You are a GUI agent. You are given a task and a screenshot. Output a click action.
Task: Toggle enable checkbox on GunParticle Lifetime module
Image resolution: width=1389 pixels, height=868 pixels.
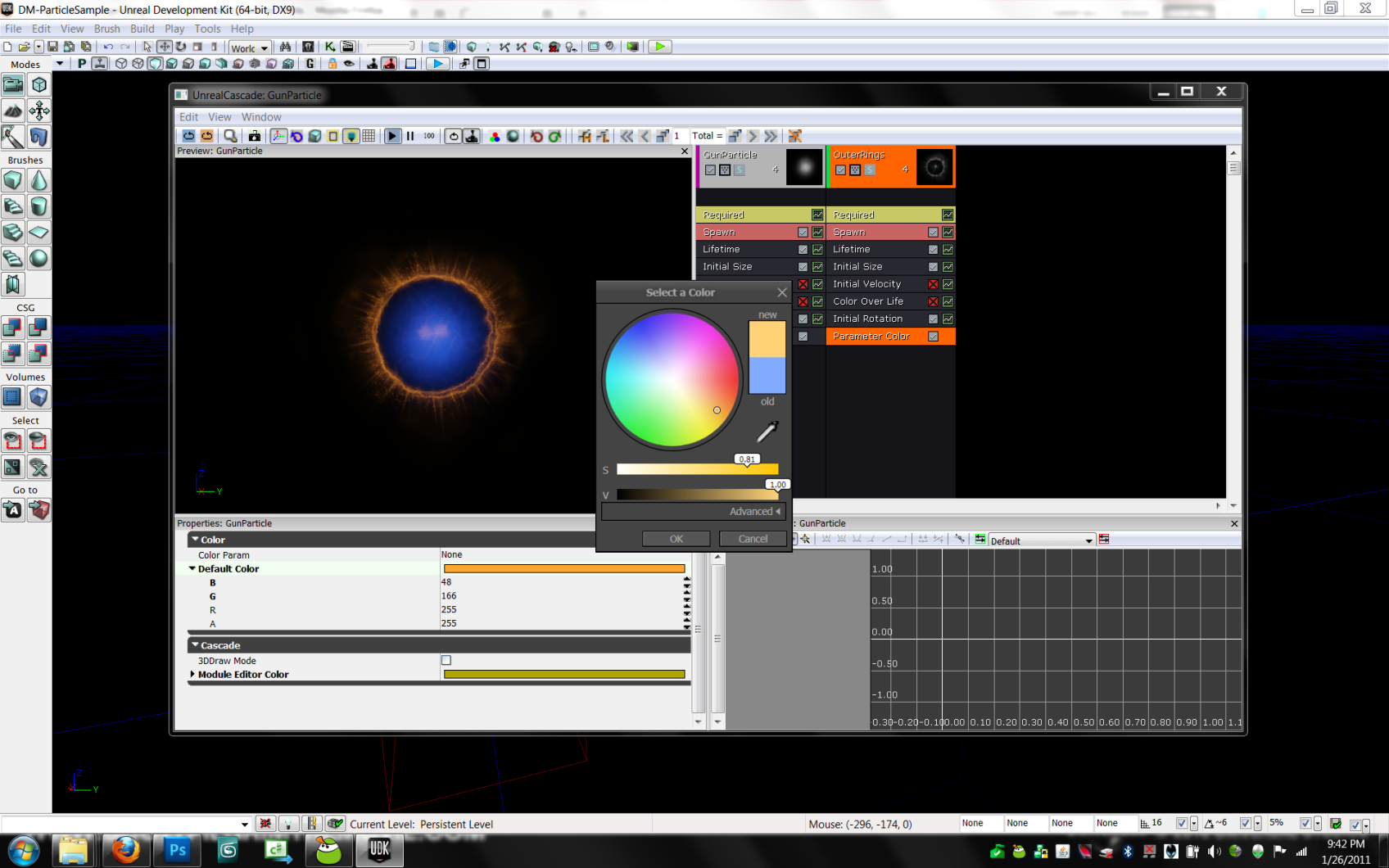[803, 250]
